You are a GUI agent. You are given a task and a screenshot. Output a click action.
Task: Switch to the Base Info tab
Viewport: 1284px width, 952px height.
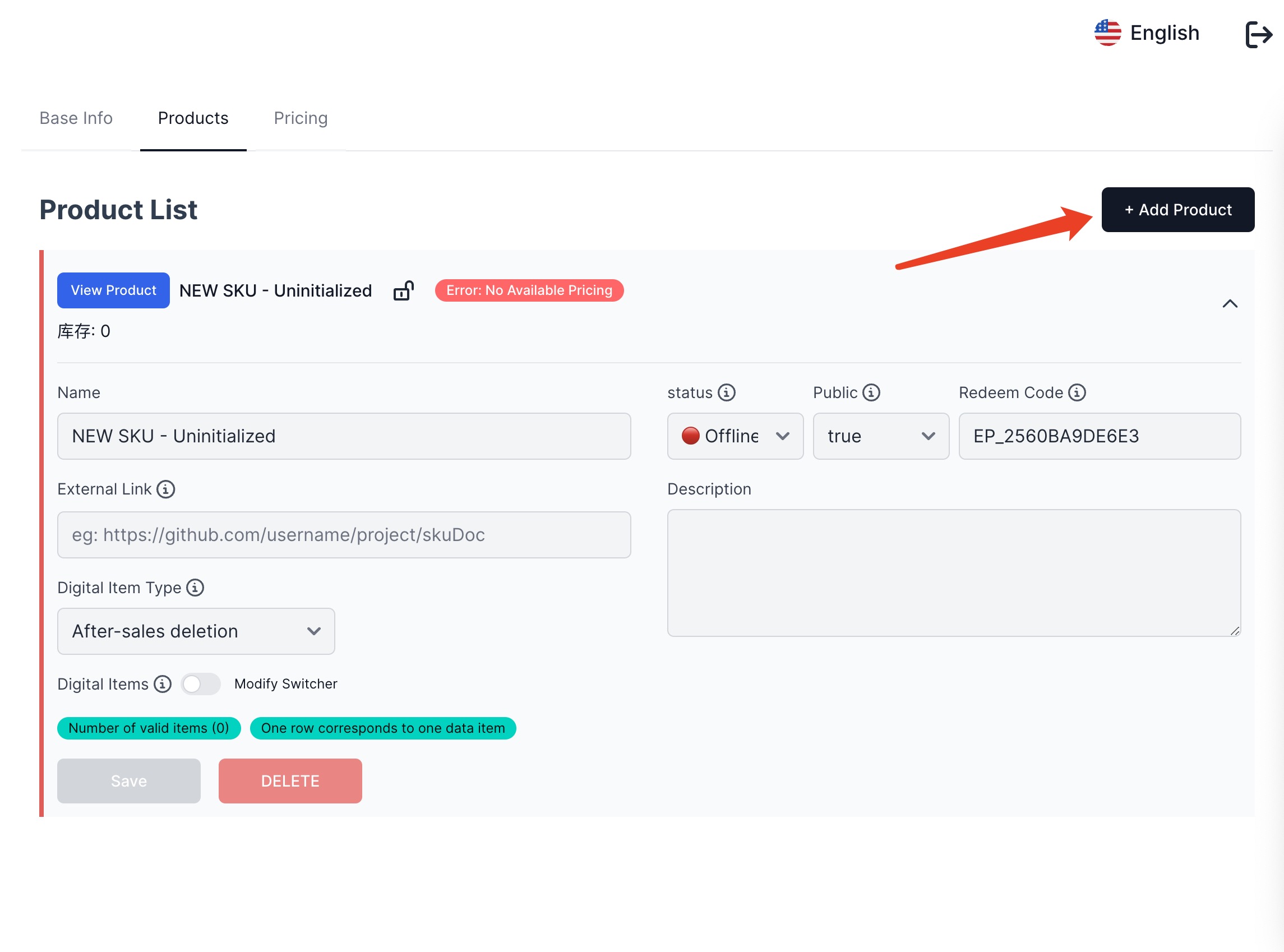[76, 118]
